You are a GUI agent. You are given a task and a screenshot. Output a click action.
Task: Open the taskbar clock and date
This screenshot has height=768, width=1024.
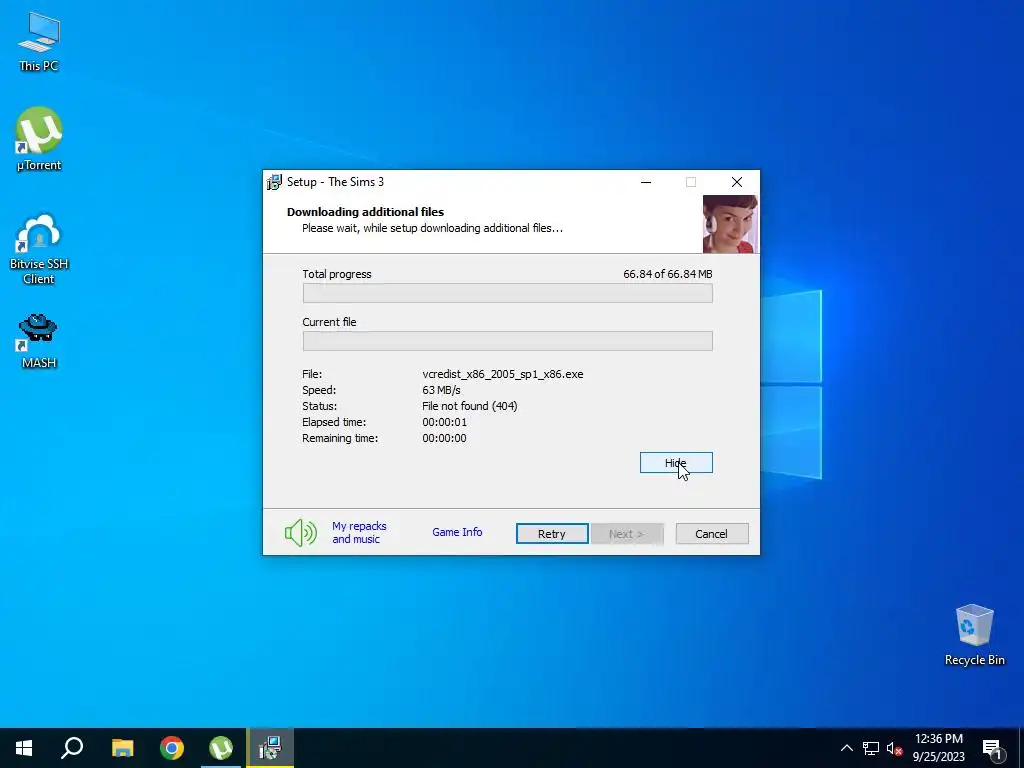(938, 748)
